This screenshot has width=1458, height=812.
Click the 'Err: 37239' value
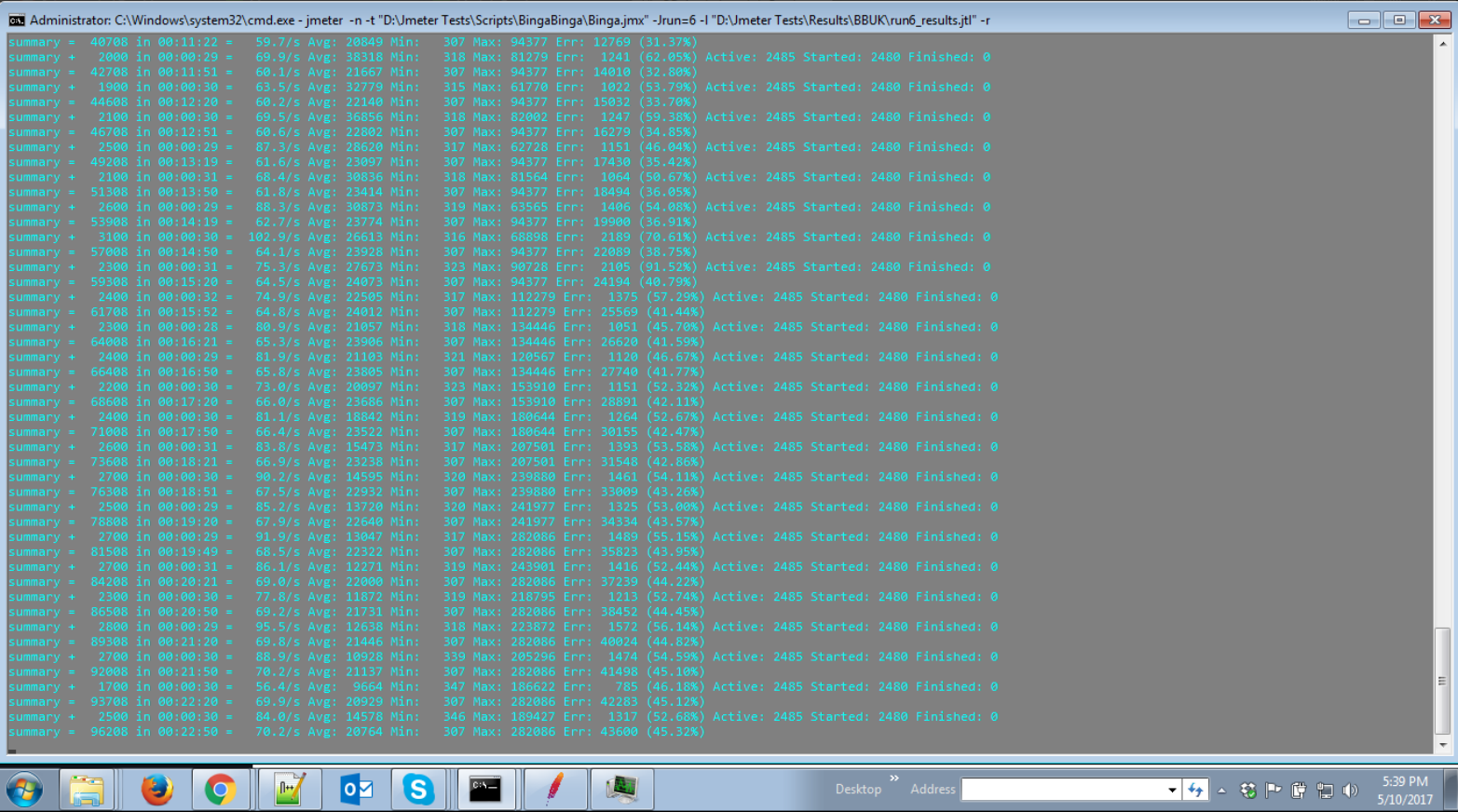[596, 582]
